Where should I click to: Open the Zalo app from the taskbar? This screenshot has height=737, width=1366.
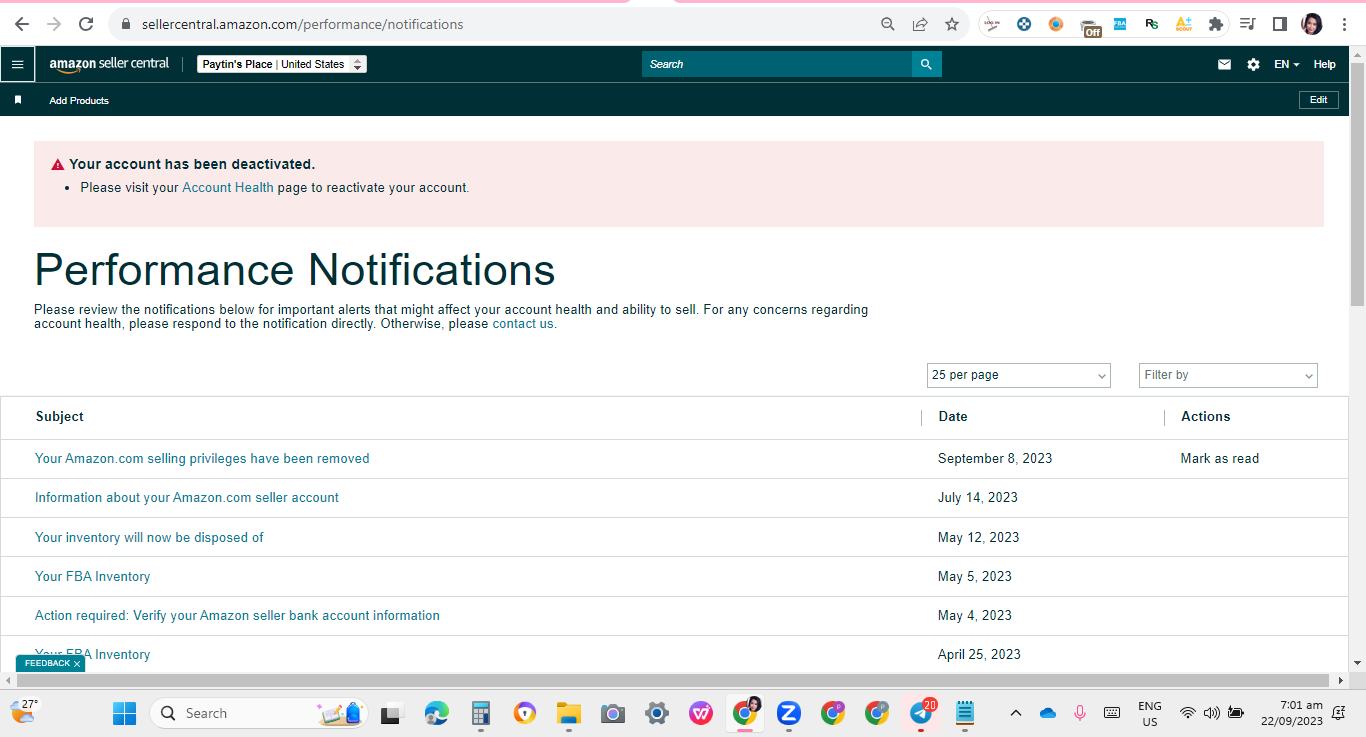coord(789,713)
